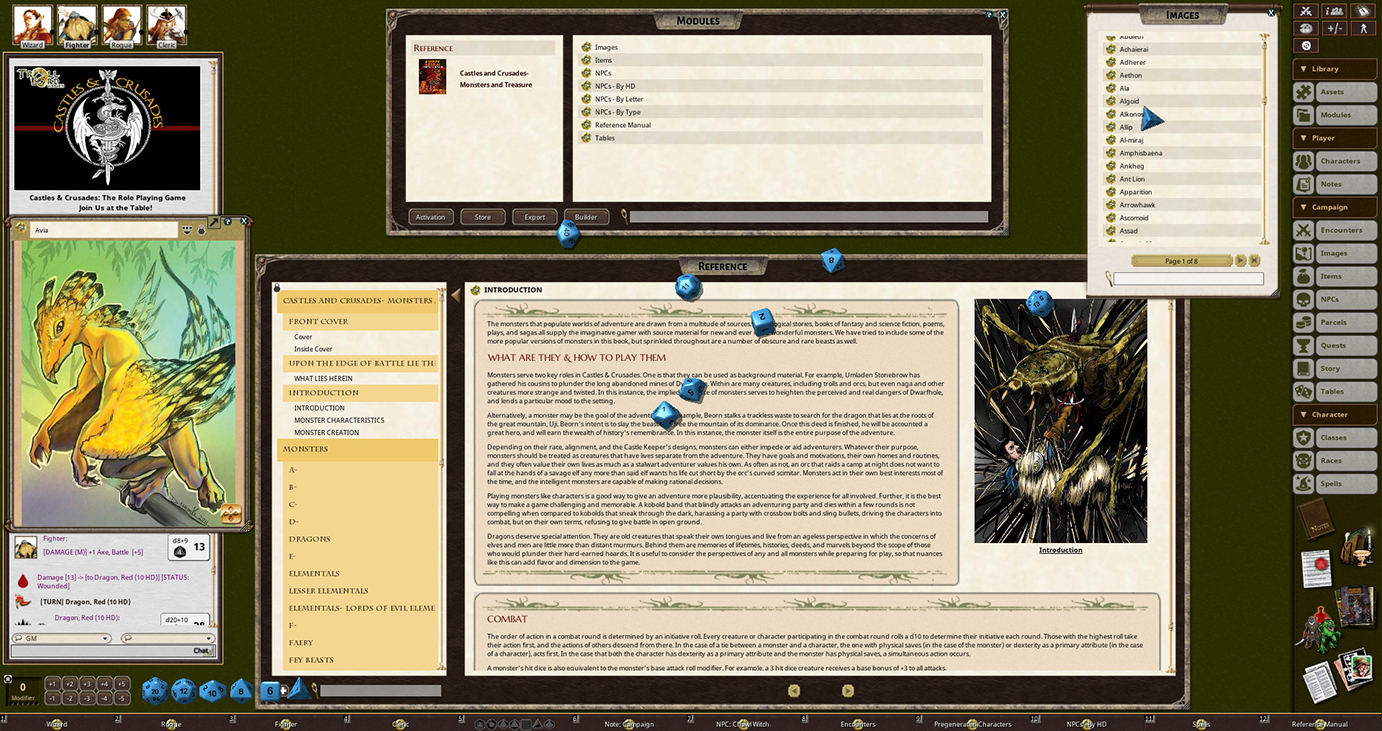
Task: Click the Assets puzzle piece icon
Action: point(1303,92)
